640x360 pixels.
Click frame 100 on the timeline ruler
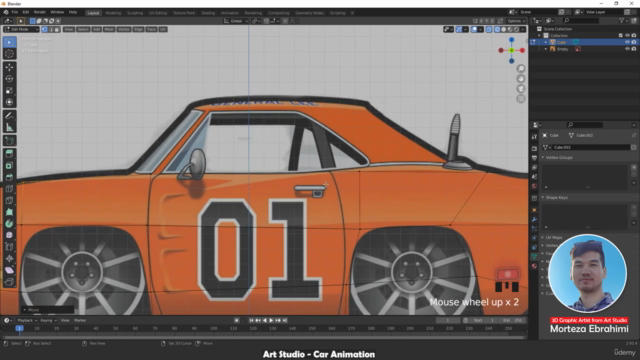tap(213, 328)
